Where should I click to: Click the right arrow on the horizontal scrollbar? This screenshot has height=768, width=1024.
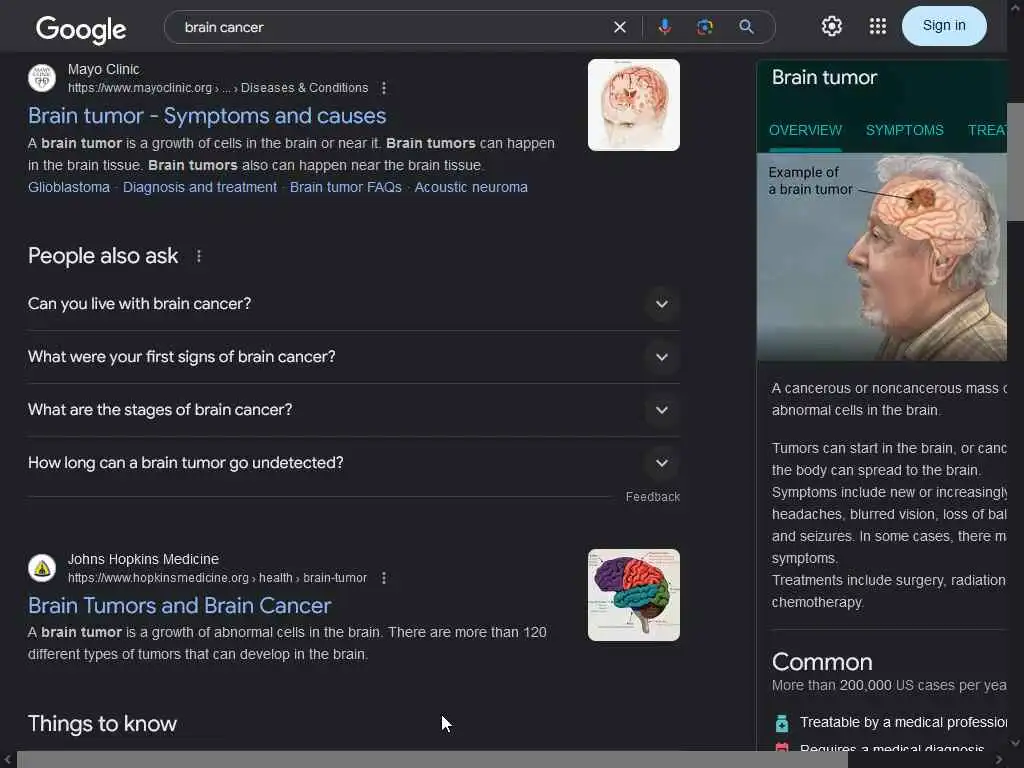[x=999, y=760]
